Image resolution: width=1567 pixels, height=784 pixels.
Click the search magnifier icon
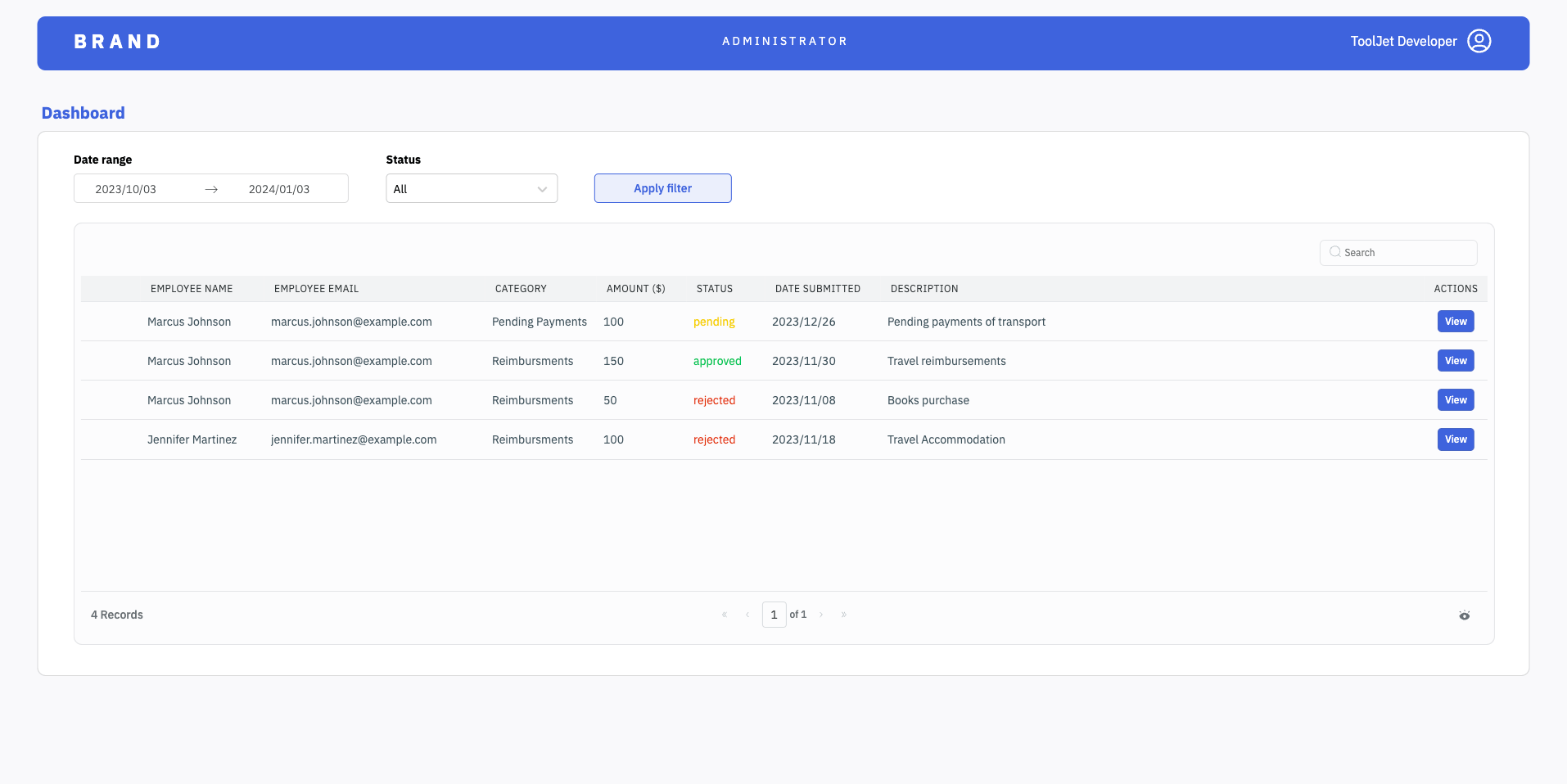click(1334, 252)
